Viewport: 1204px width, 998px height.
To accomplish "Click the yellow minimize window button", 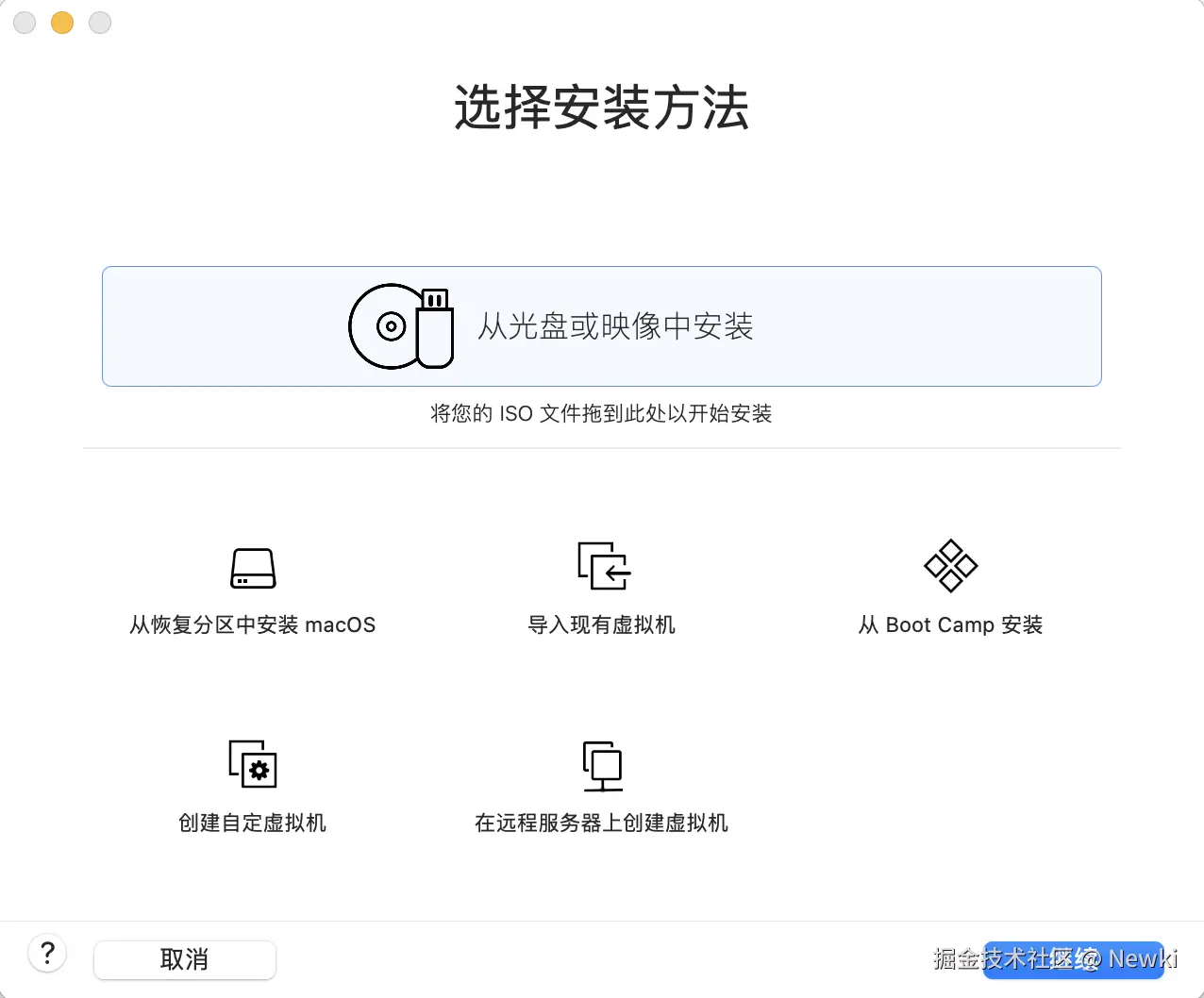I will pyautogui.click(x=62, y=23).
